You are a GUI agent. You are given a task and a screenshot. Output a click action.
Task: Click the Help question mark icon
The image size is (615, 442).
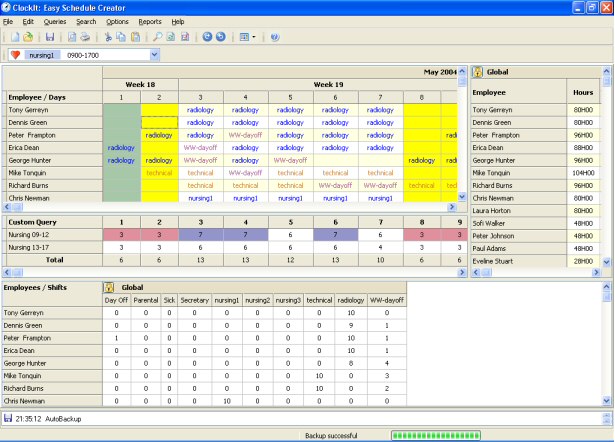click(x=274, y=37)
